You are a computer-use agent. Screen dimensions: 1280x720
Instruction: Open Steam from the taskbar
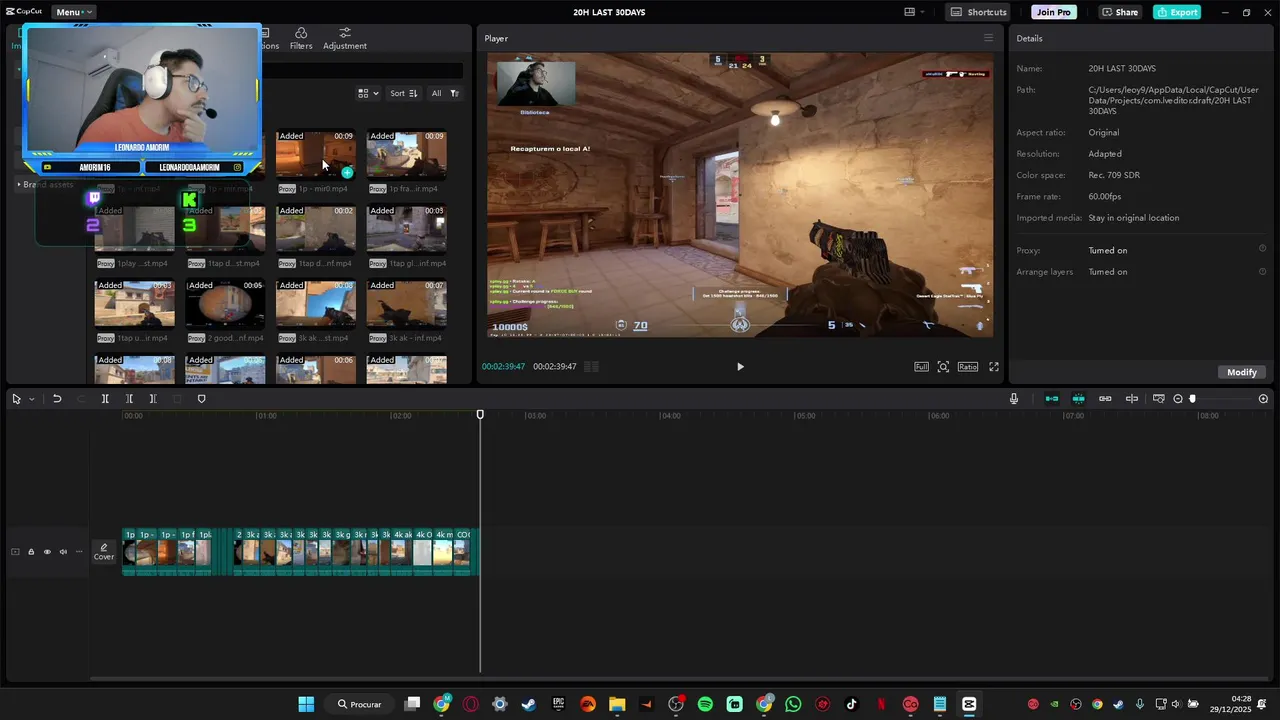coord(528,704)
